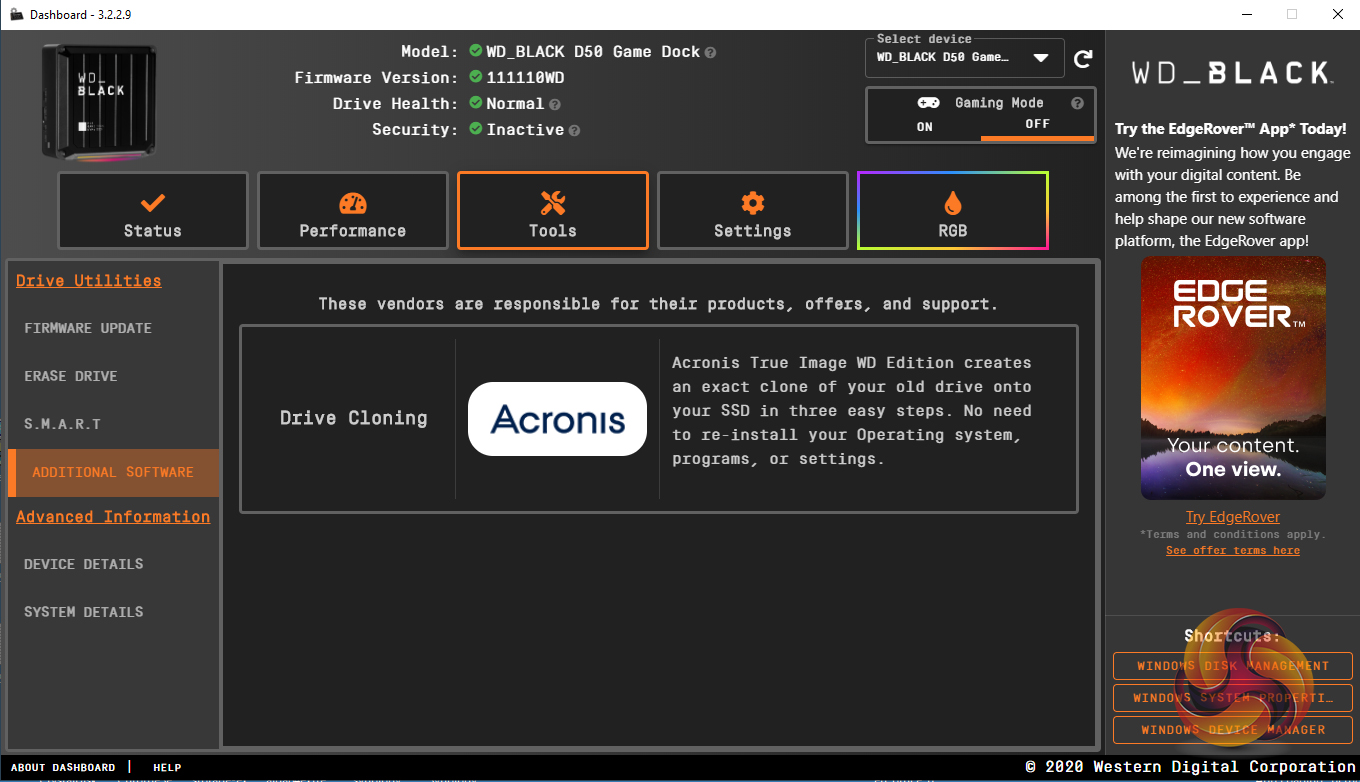Screen dimensions: 1360x782
Task: Click the WD_BLACK logo in side panel
Action: coord(1231,73)
